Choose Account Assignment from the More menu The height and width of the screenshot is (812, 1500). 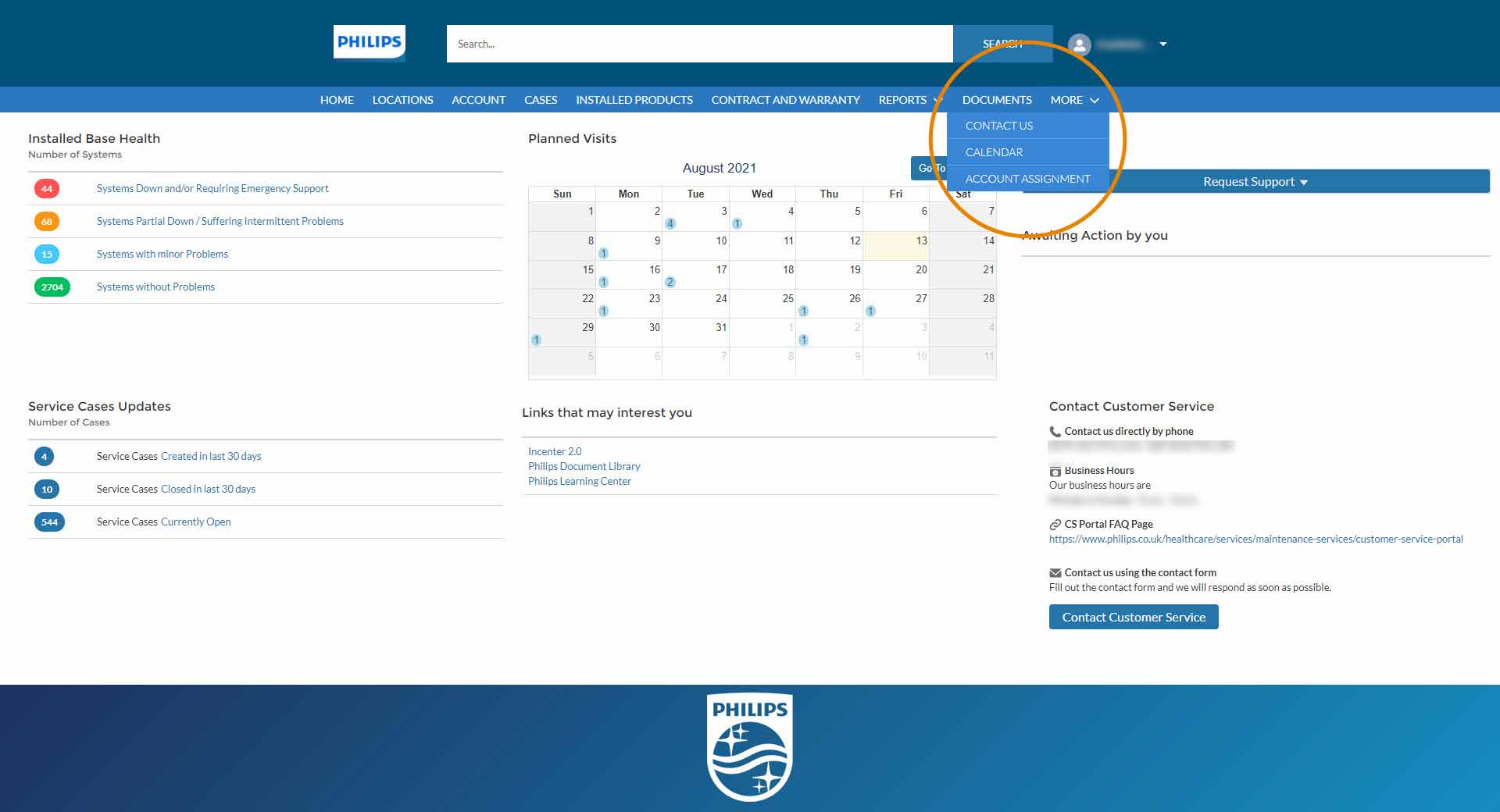click(x=1027, y=179)
